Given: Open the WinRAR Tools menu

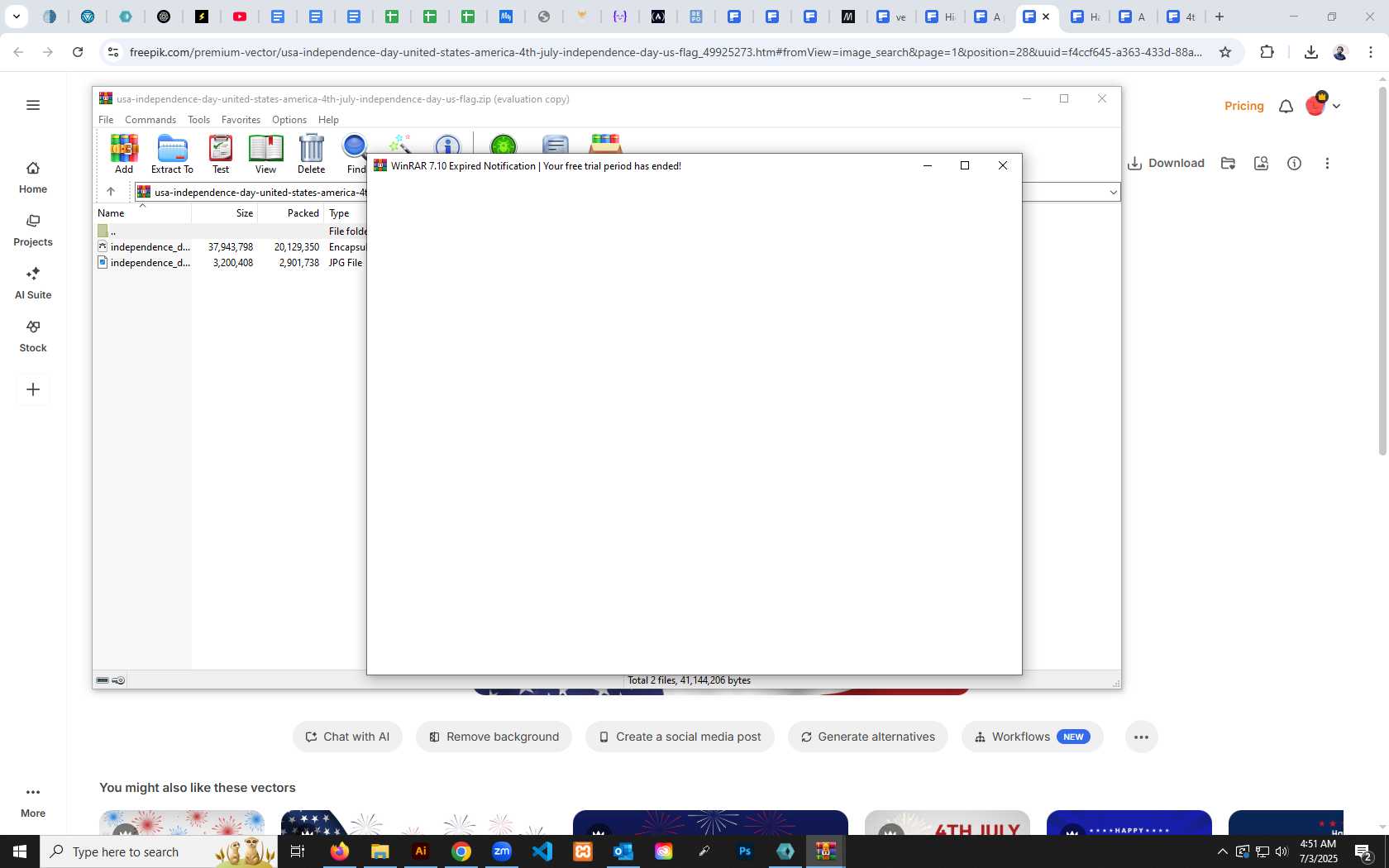Looking at the screenshot, I should [198, 120].
